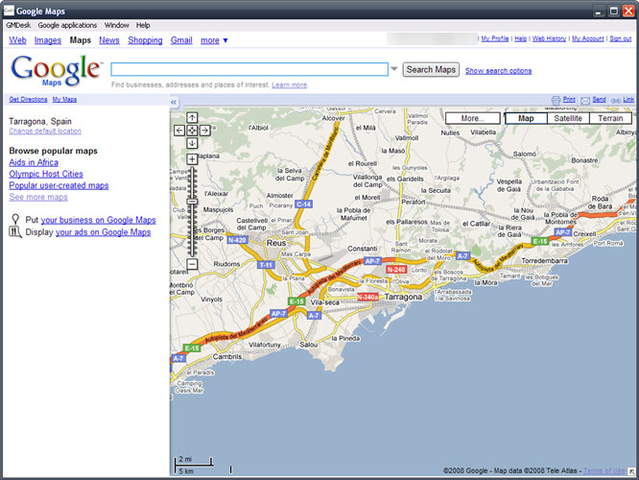Switch to Map view
Screen dimensions: 639x480
[x=526, y=118]
